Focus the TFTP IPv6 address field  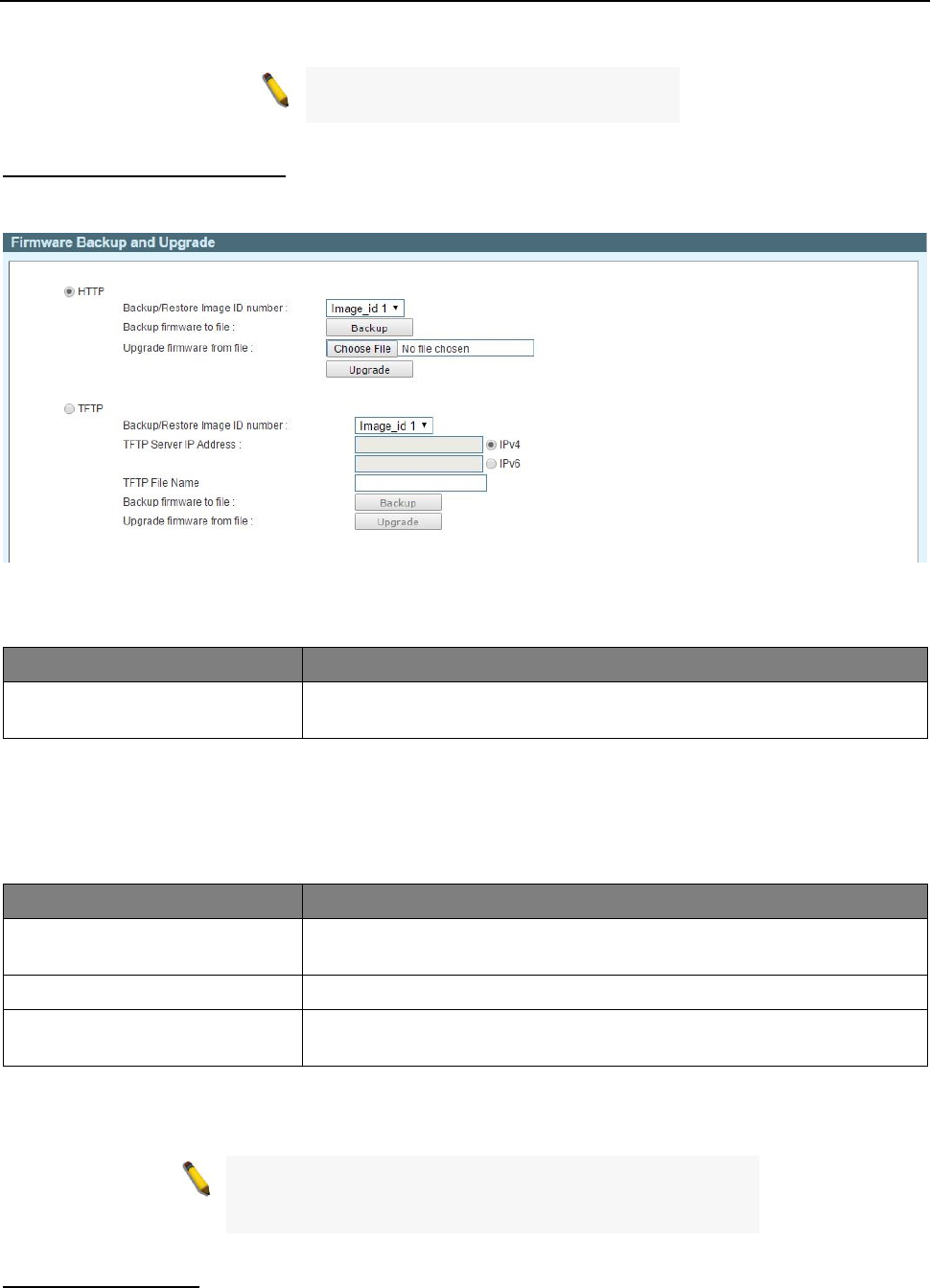tap(419, 464)
